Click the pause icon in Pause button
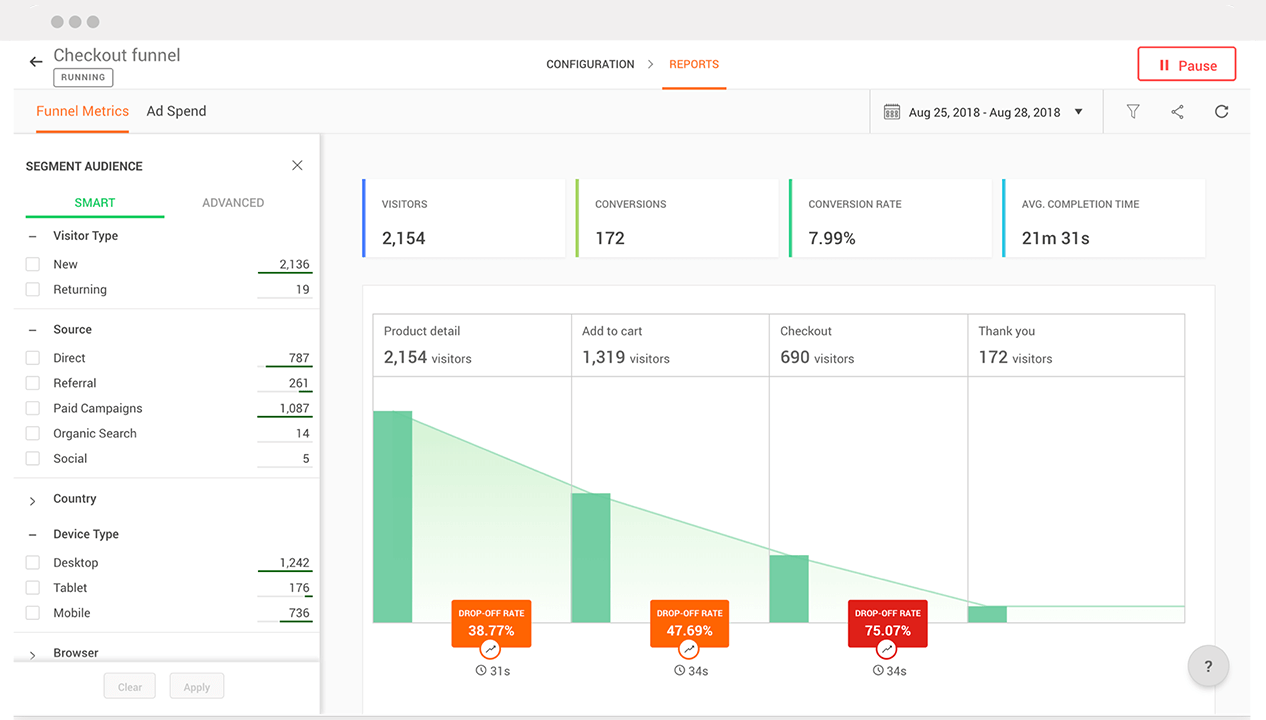The height and width of the screenshot is (720, 1266). coord(1164,65)
